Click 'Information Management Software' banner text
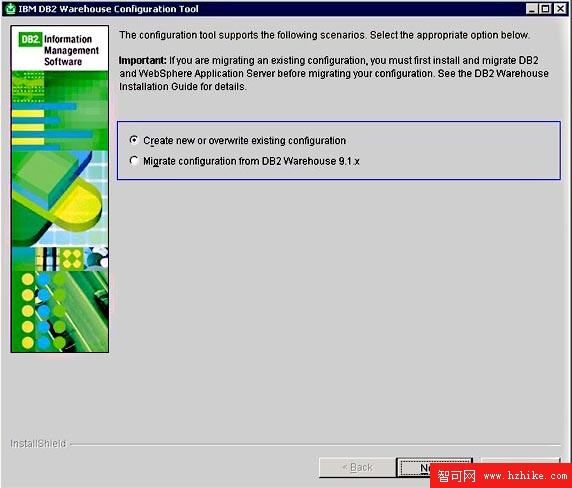572x488 pixels. tap(71, 50)
